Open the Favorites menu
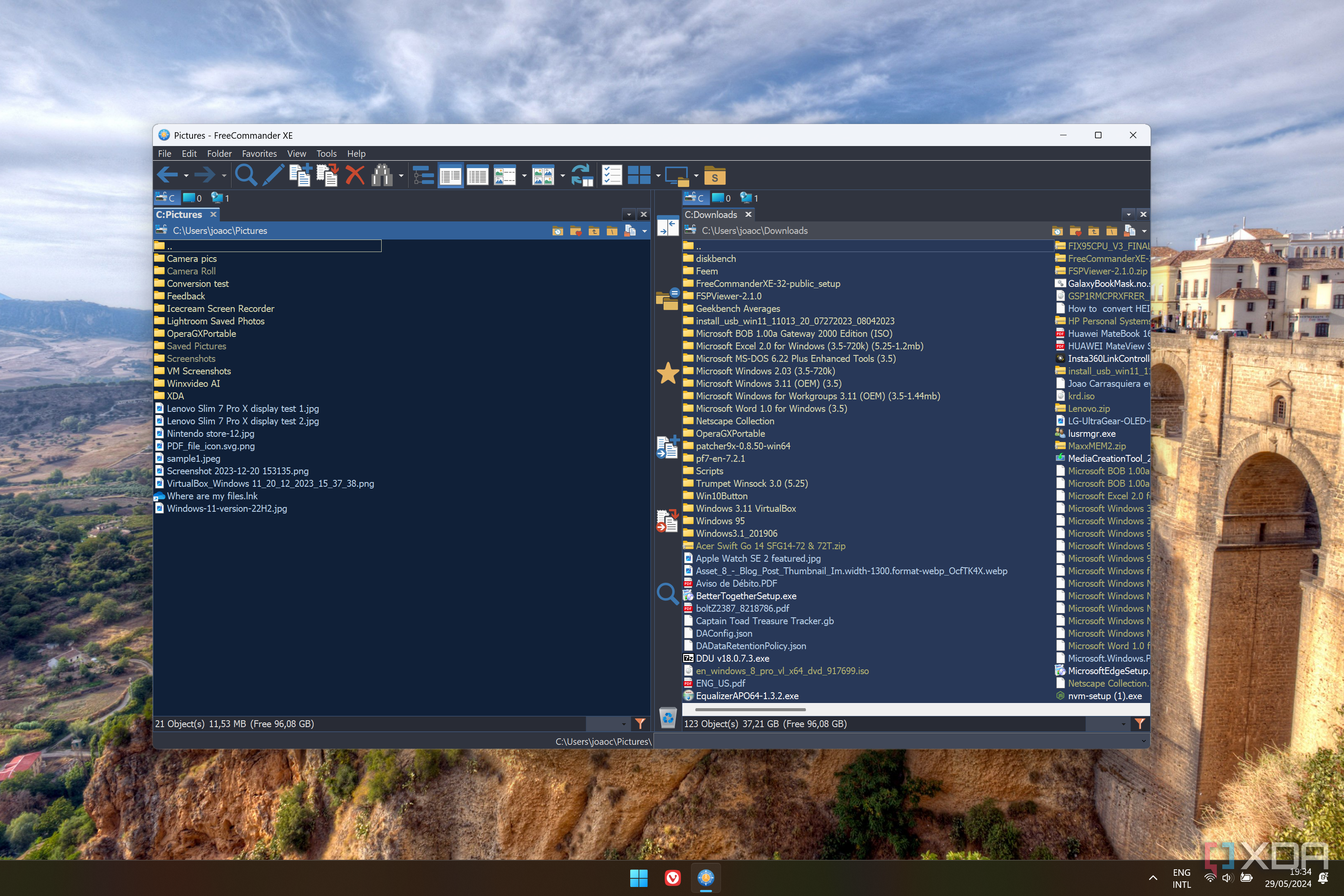 259,154
